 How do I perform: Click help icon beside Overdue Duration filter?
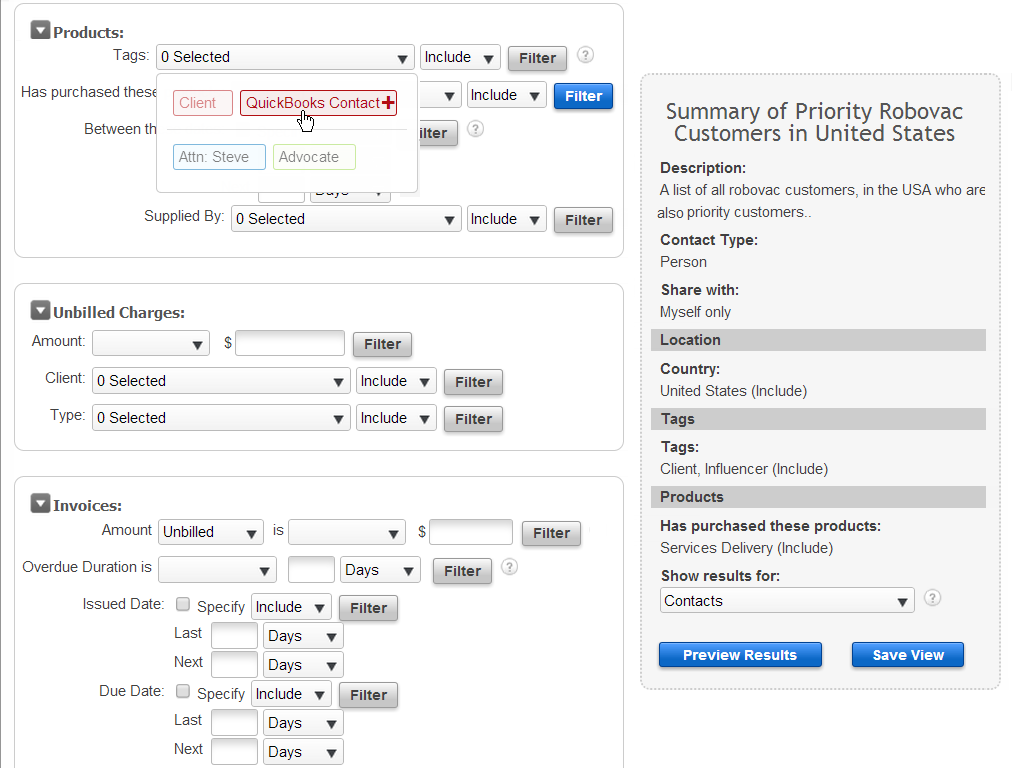(509, 567)
